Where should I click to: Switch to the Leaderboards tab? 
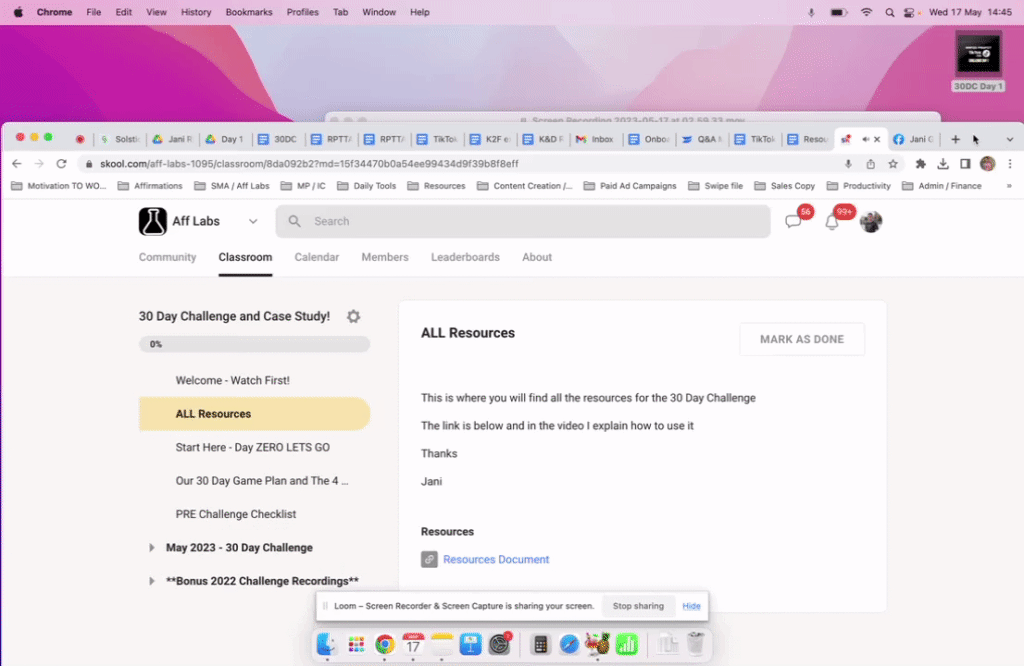point(465,257)
